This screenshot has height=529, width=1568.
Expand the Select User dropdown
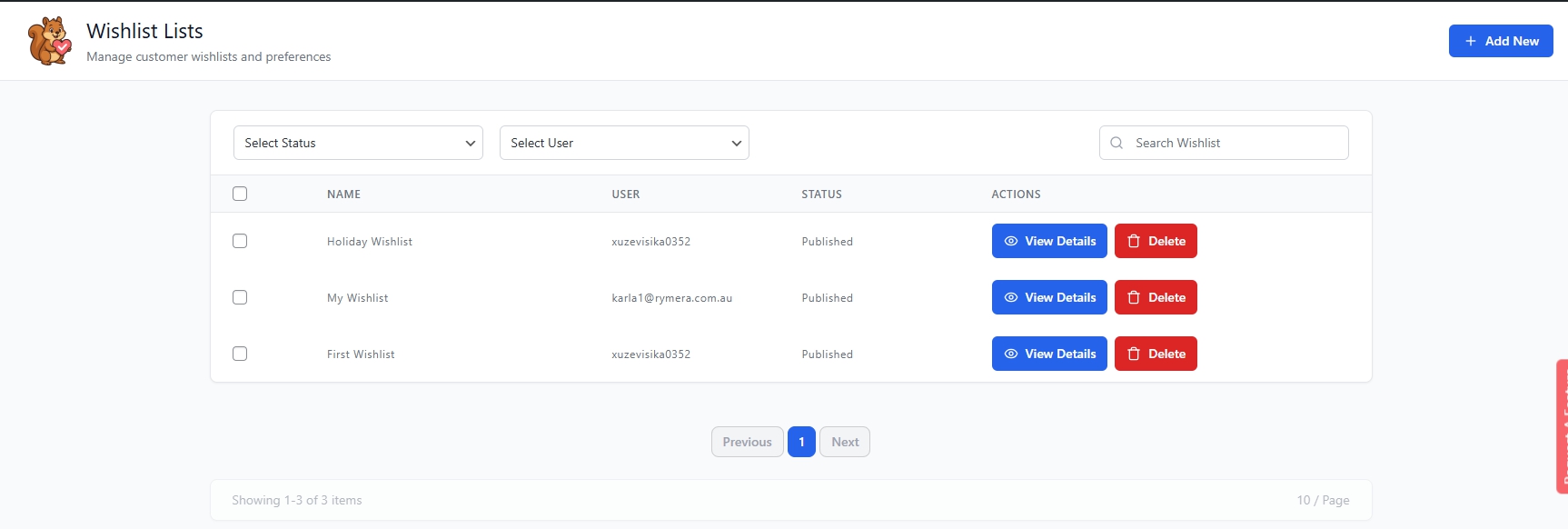[624, 143]
